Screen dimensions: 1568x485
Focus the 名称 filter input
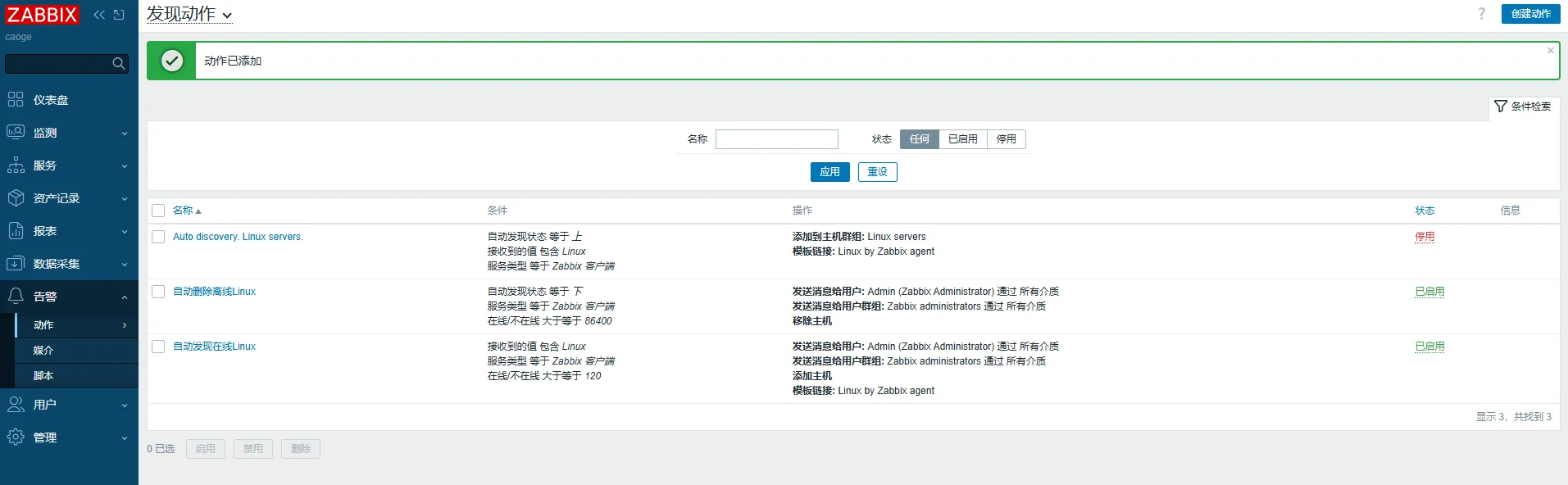(777, 139)
